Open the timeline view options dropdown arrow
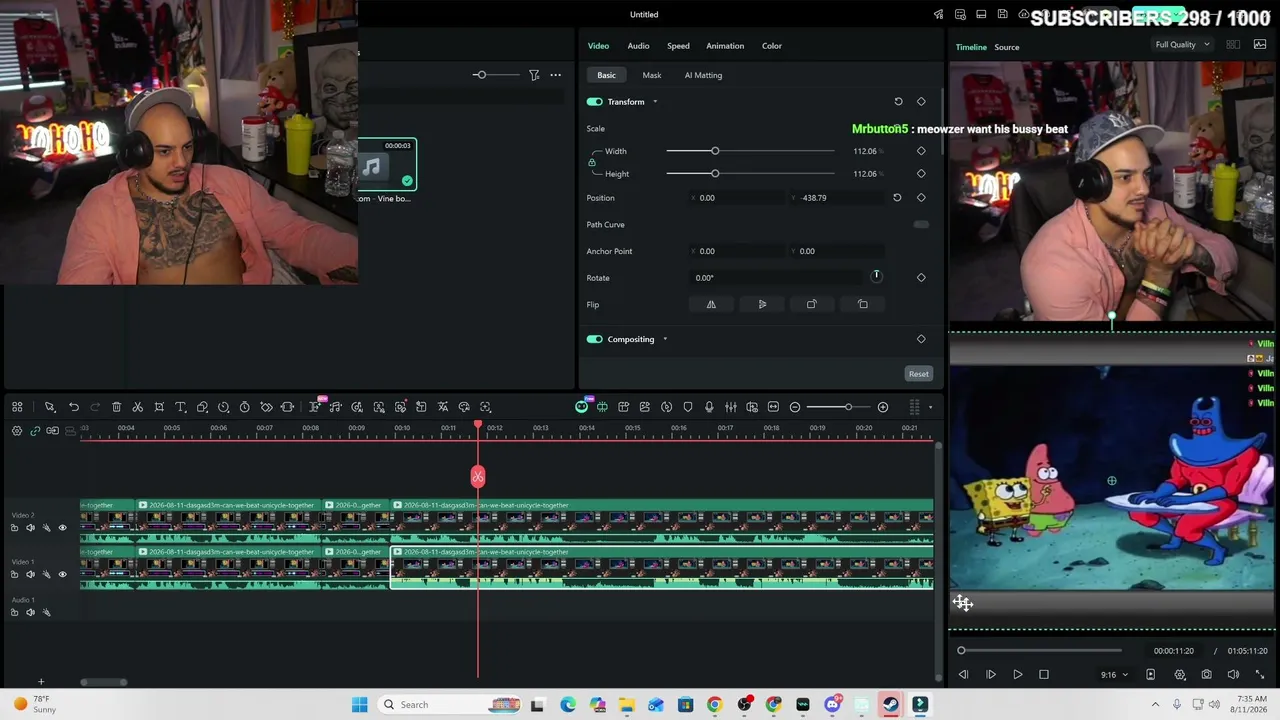Viewport: 1280px width, 720px height. [931, 407]
